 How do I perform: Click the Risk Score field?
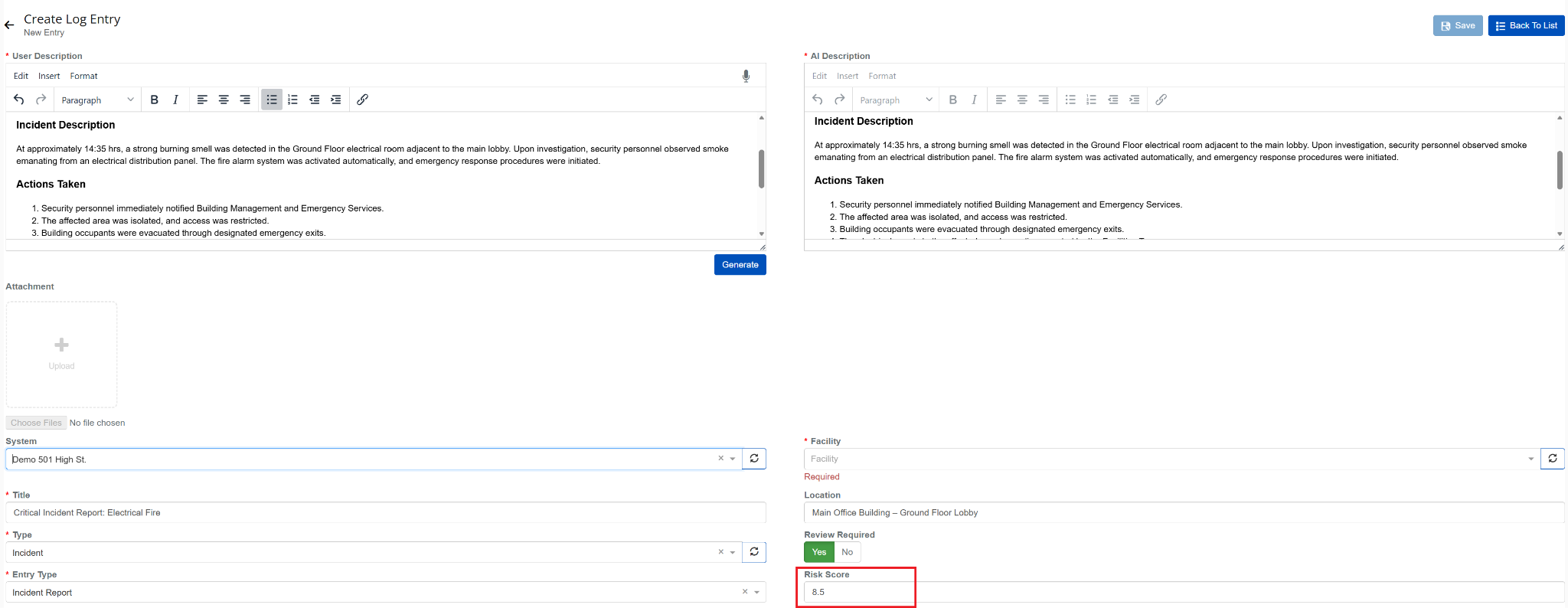1184,592
